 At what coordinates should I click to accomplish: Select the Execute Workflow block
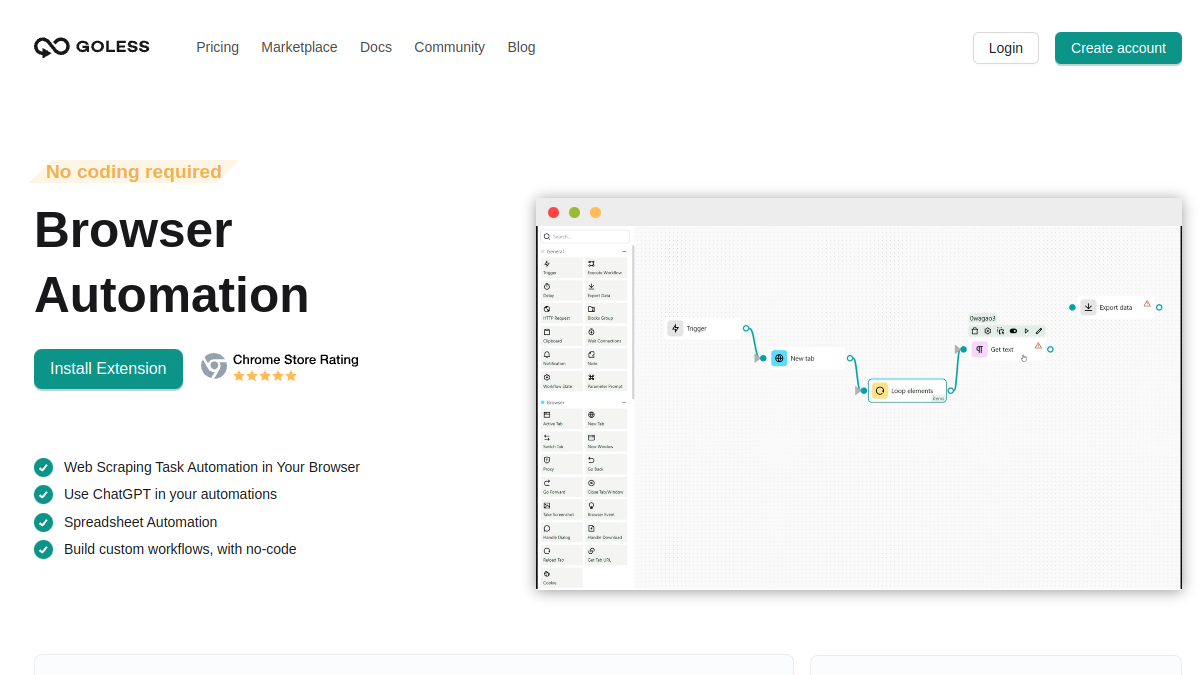point(606,267)
